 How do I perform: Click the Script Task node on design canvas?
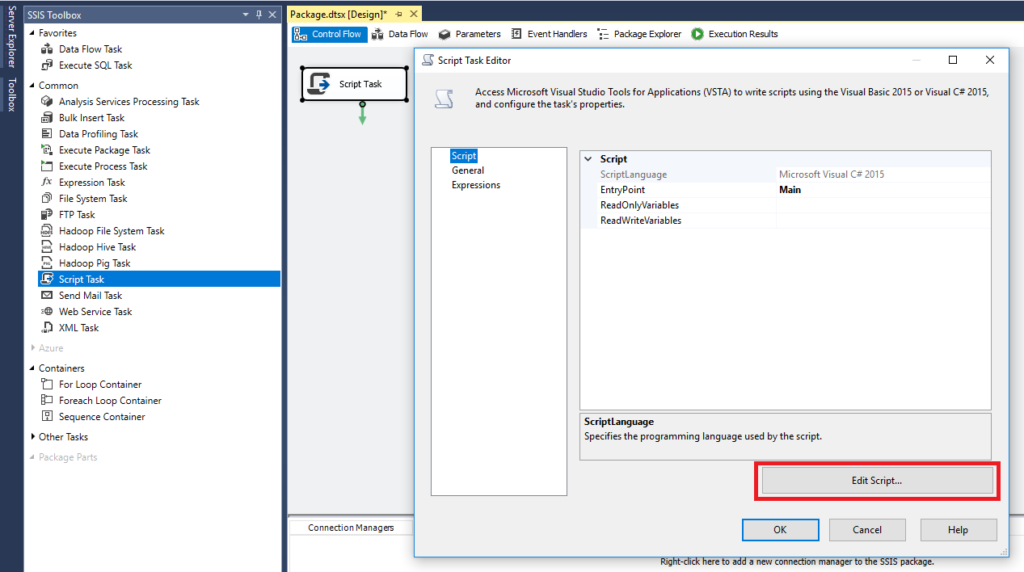(355, 84)
